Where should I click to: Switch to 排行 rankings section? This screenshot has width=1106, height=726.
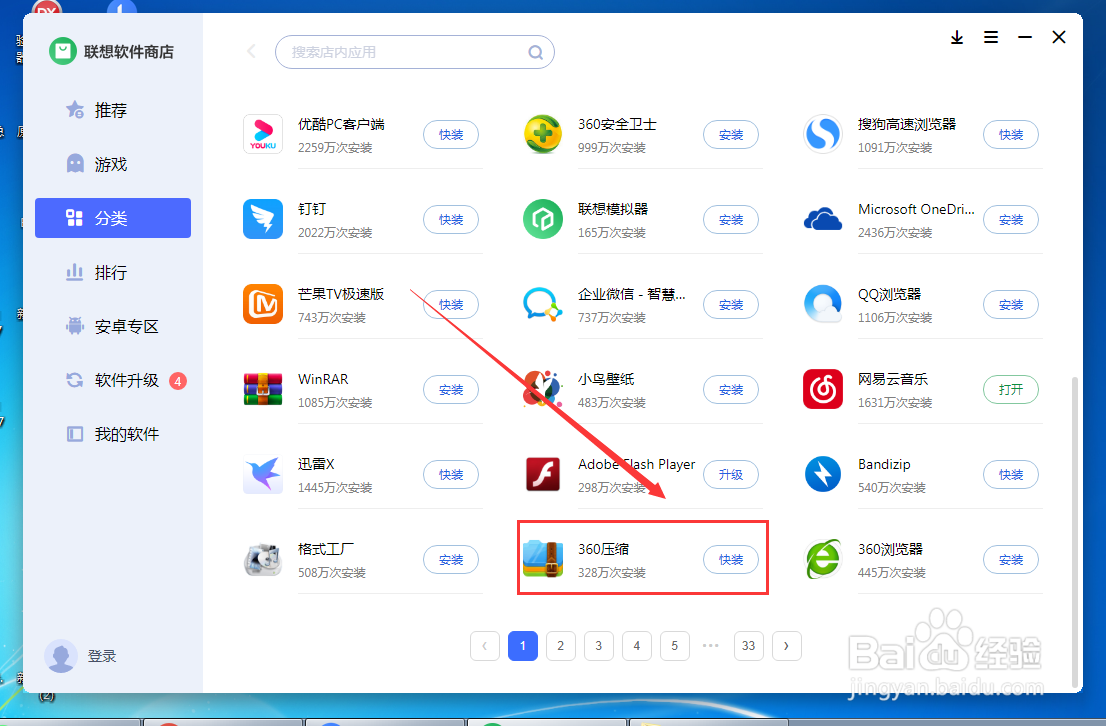pos(113,272)
